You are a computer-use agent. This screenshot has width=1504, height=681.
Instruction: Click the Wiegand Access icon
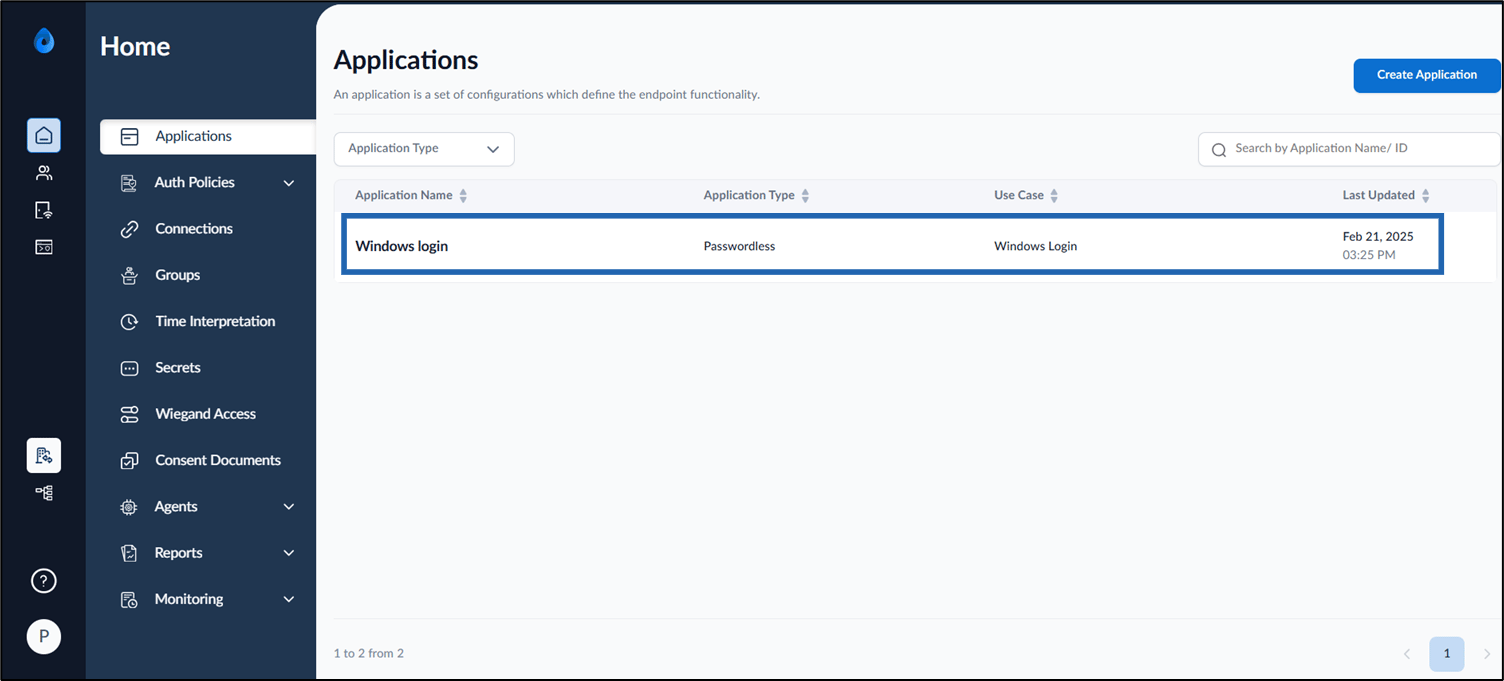pos(129,414)
